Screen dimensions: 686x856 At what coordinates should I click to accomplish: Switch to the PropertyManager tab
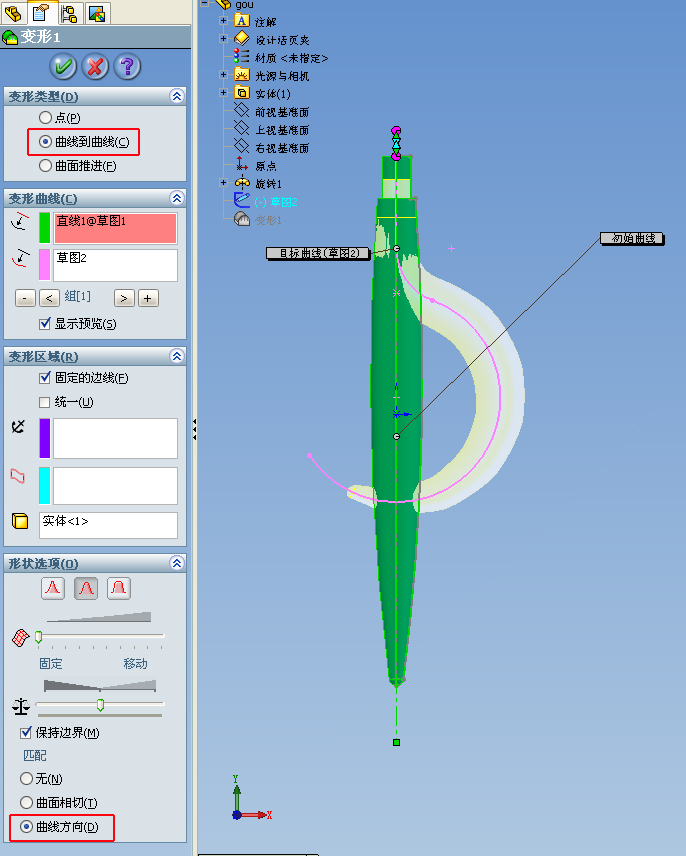(40, 13)
